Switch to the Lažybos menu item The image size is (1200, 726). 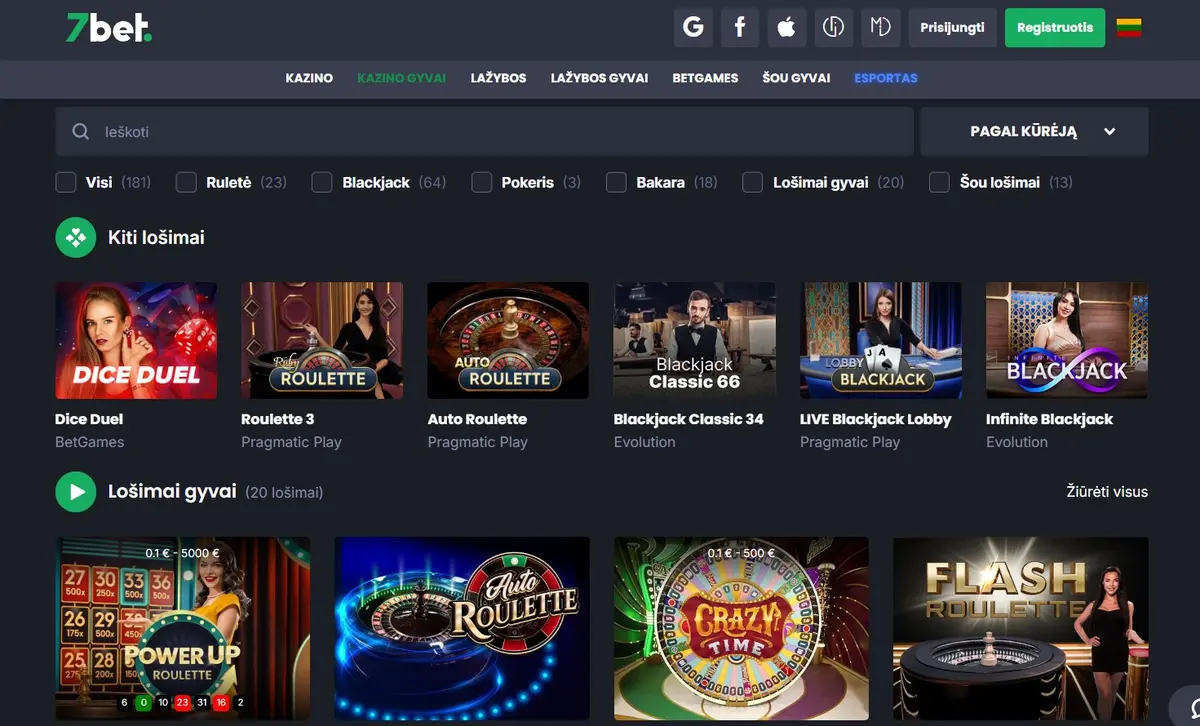(498, 78)
